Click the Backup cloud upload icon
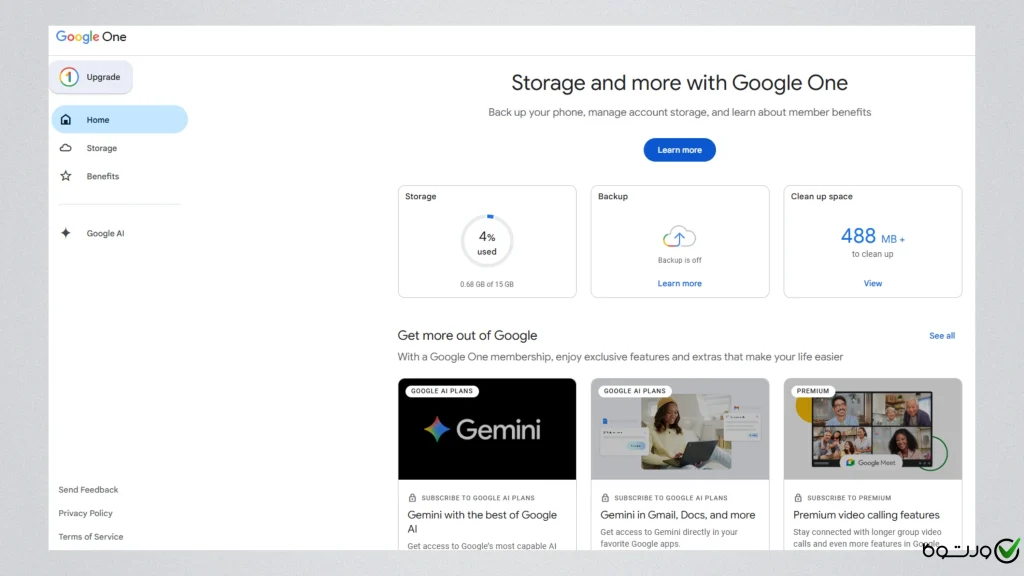1024x576 pixels. click(x=679, y=237)
